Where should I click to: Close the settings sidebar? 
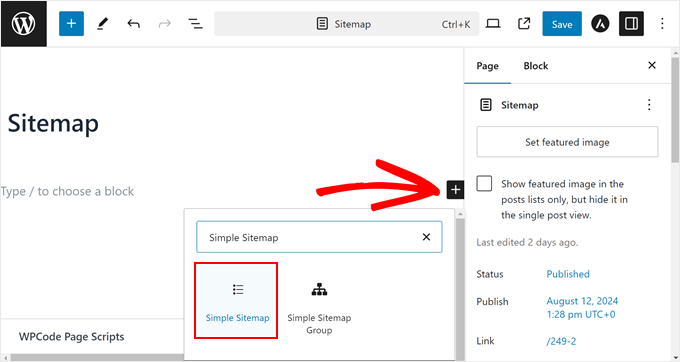click(x=652, y=65)
